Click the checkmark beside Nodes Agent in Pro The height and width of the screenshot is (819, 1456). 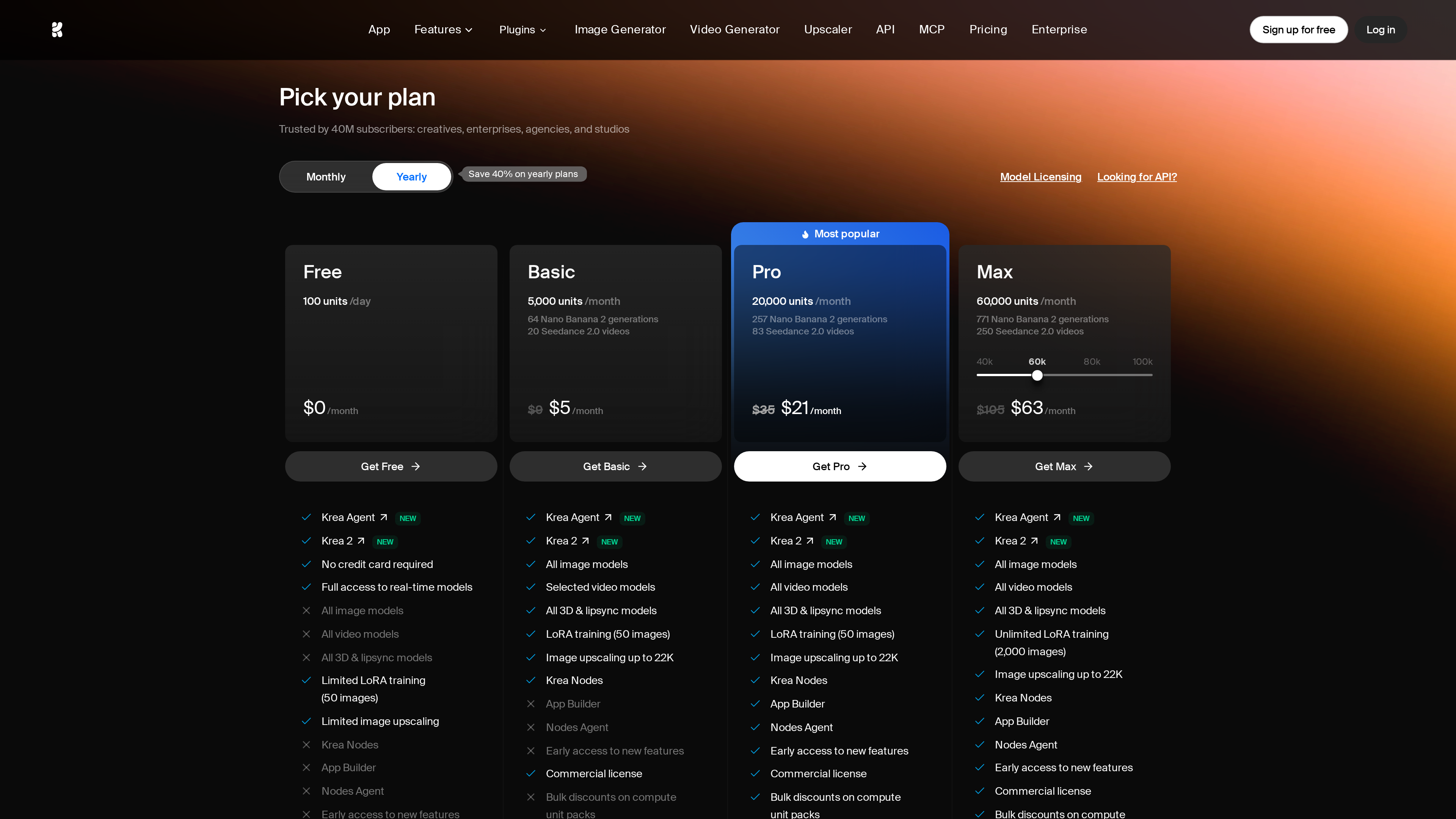755,727
